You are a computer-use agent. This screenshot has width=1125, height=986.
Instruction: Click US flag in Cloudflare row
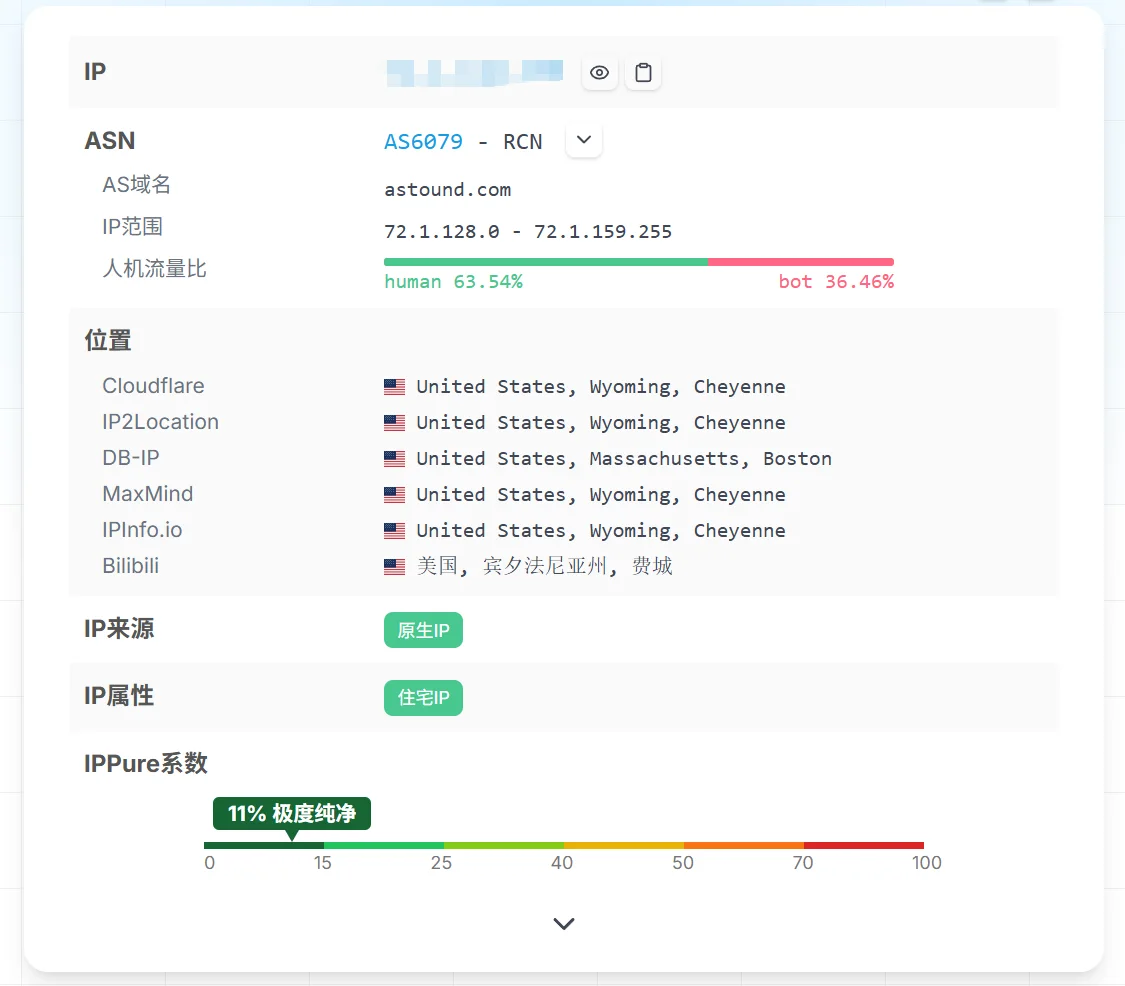pyautogui.click(x=395, y=387)
